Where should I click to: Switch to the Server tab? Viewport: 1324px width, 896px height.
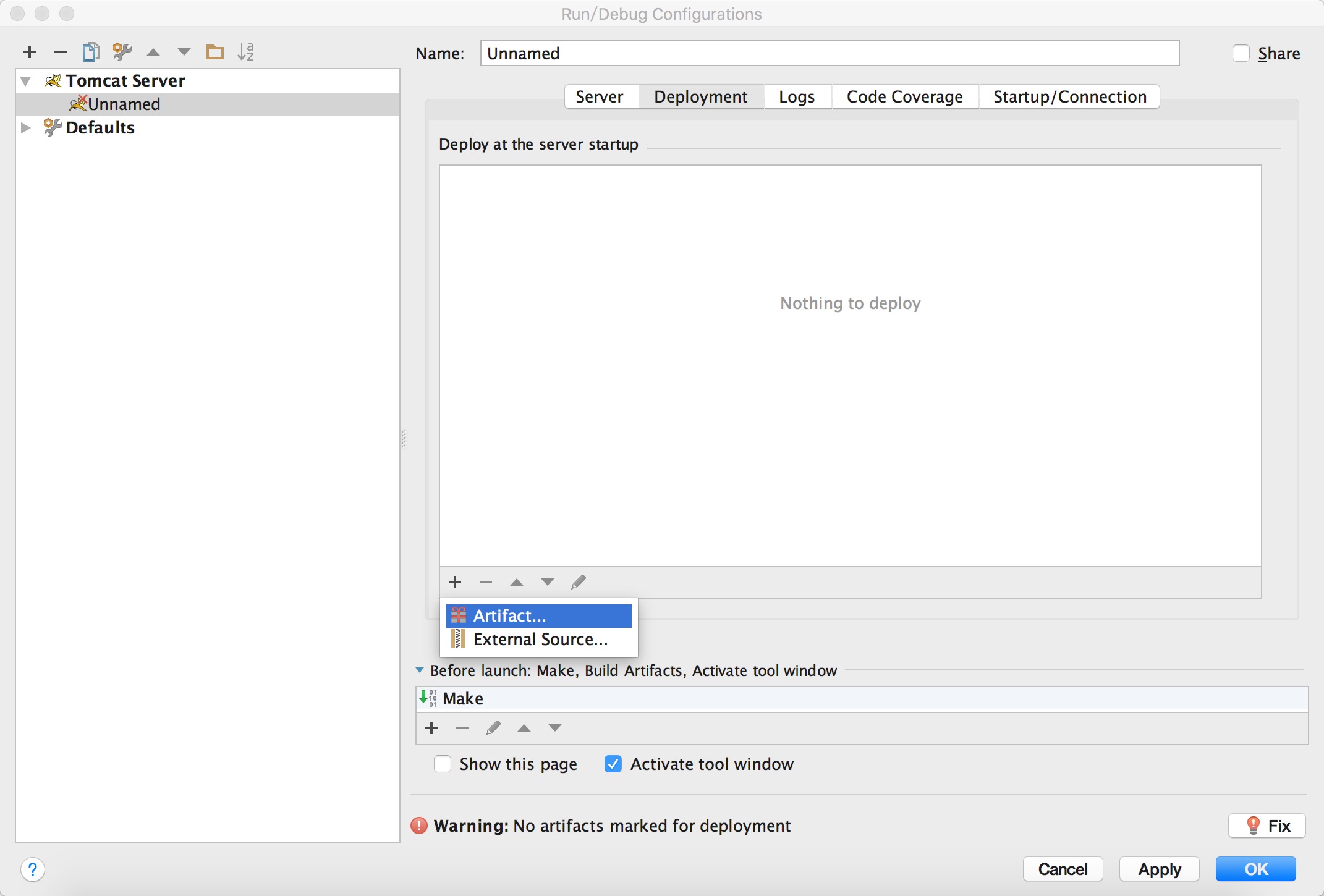(599, 96)
